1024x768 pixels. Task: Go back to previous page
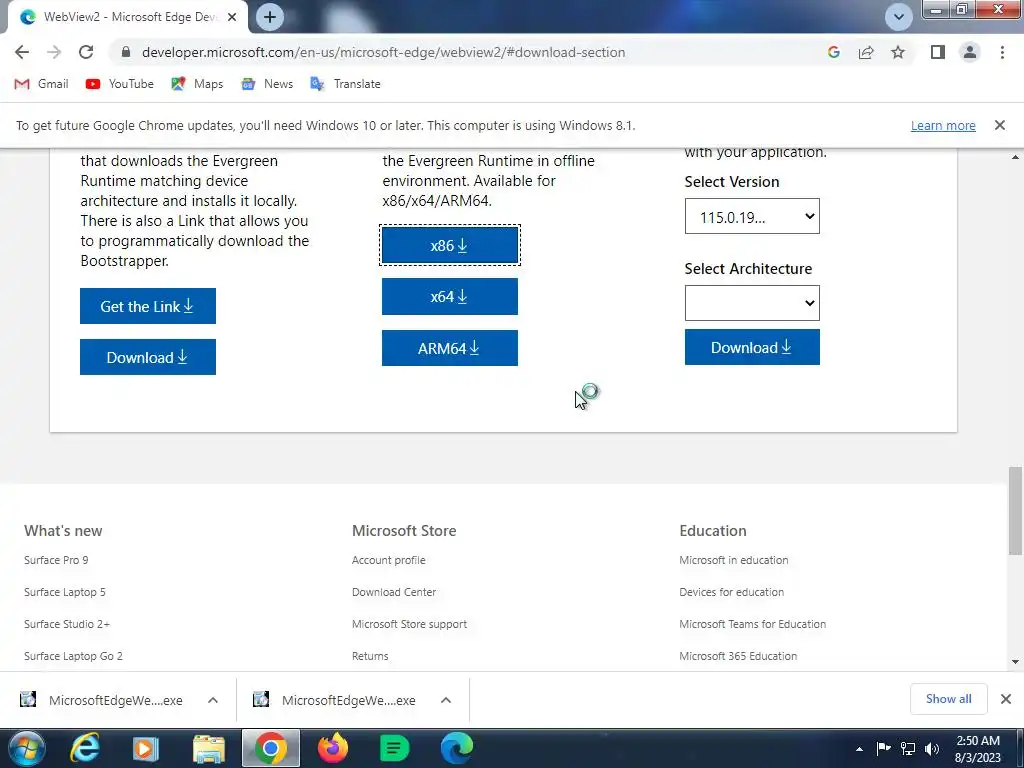(22, 52)
